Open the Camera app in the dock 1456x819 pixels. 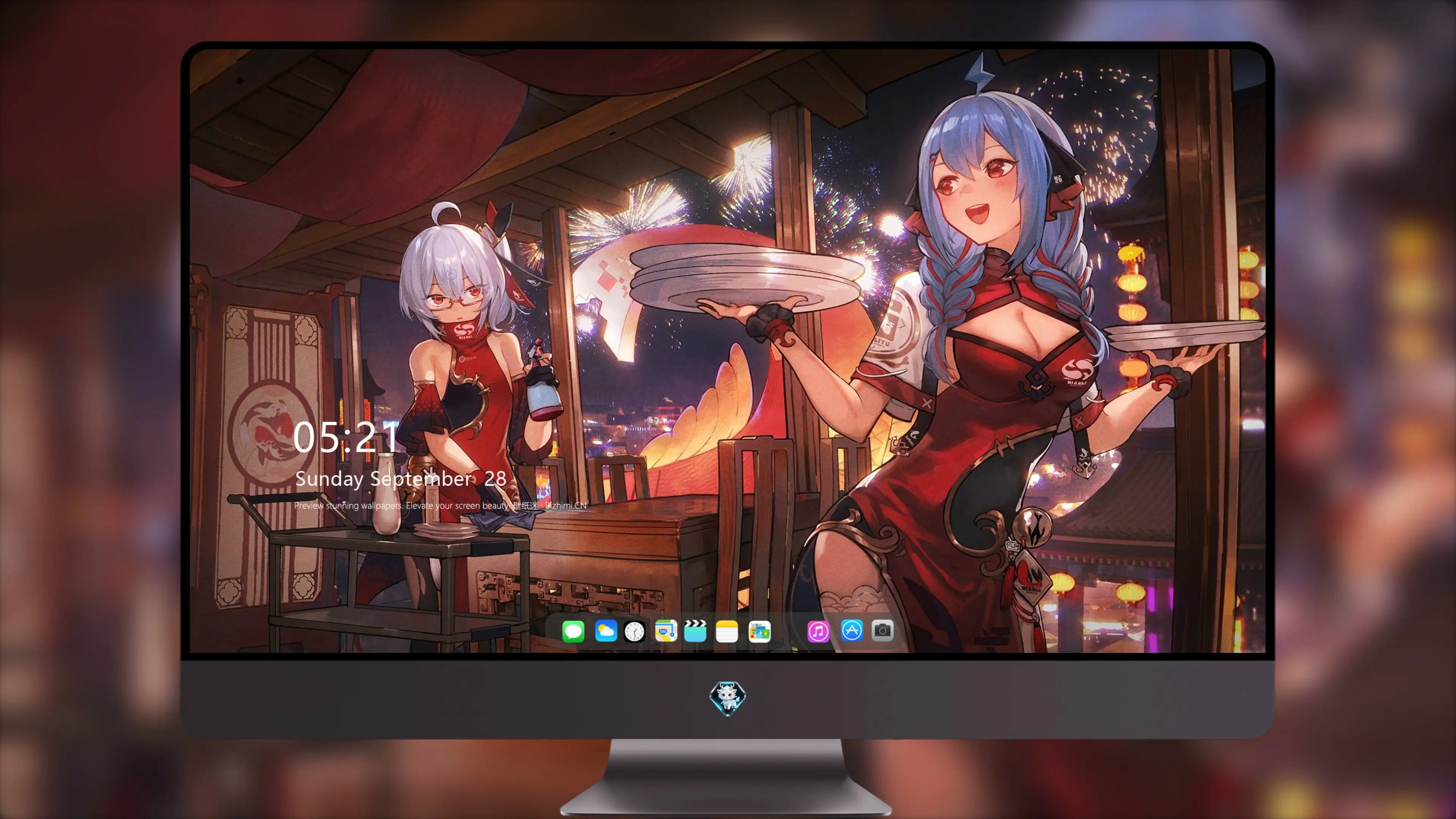click(882, 631)
